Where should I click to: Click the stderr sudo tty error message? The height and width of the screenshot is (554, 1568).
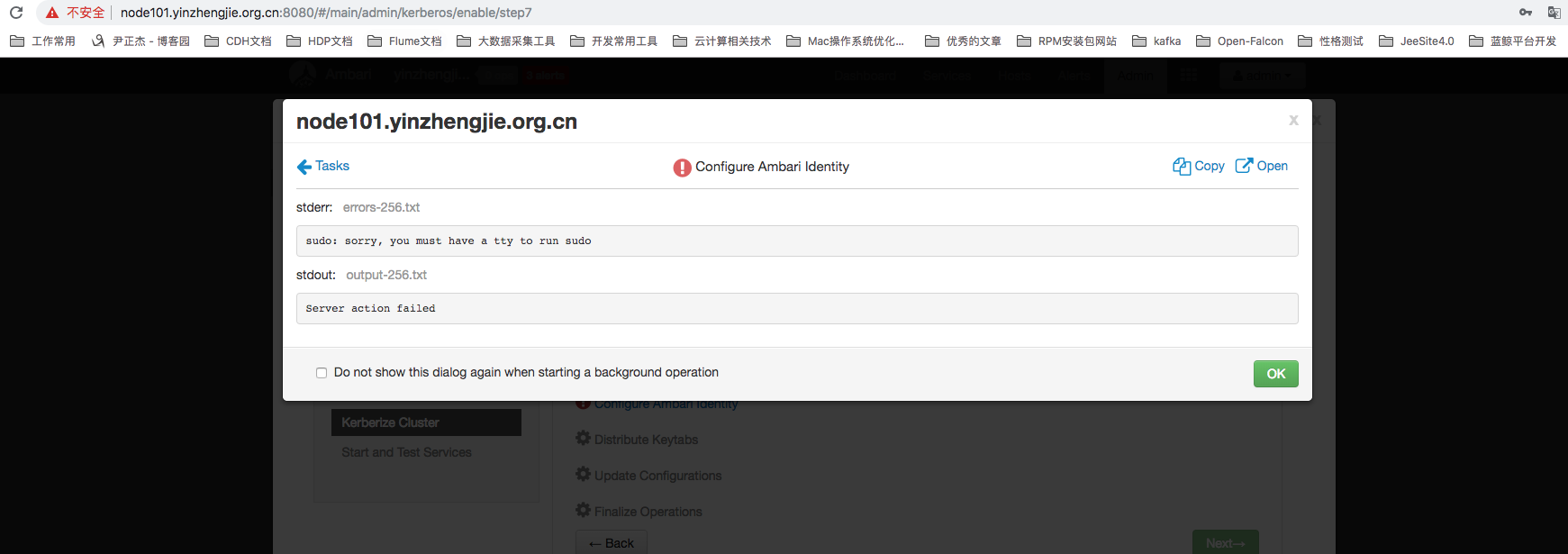449,241
